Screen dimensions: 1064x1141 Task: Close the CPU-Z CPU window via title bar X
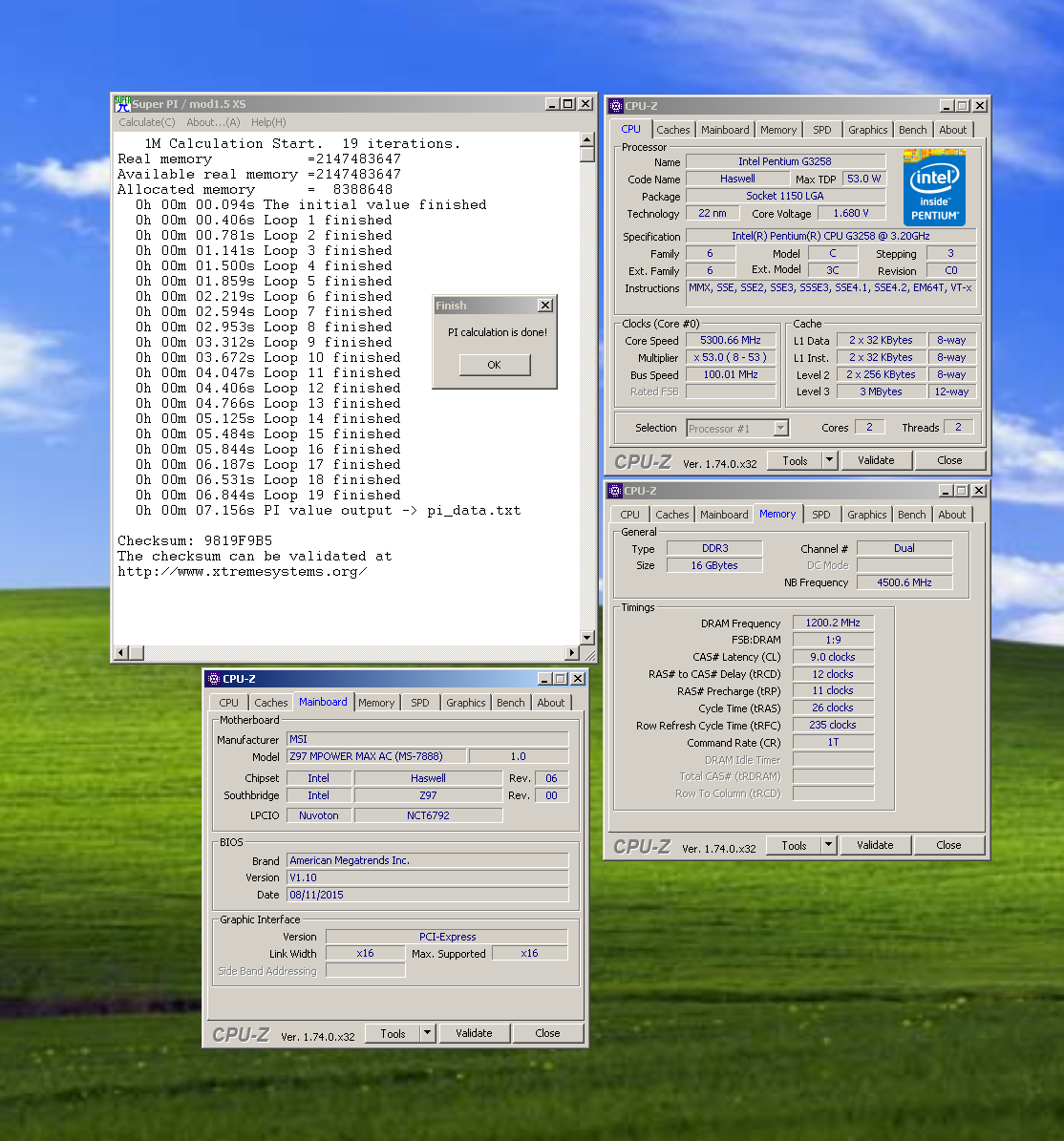tap(980, 106)
